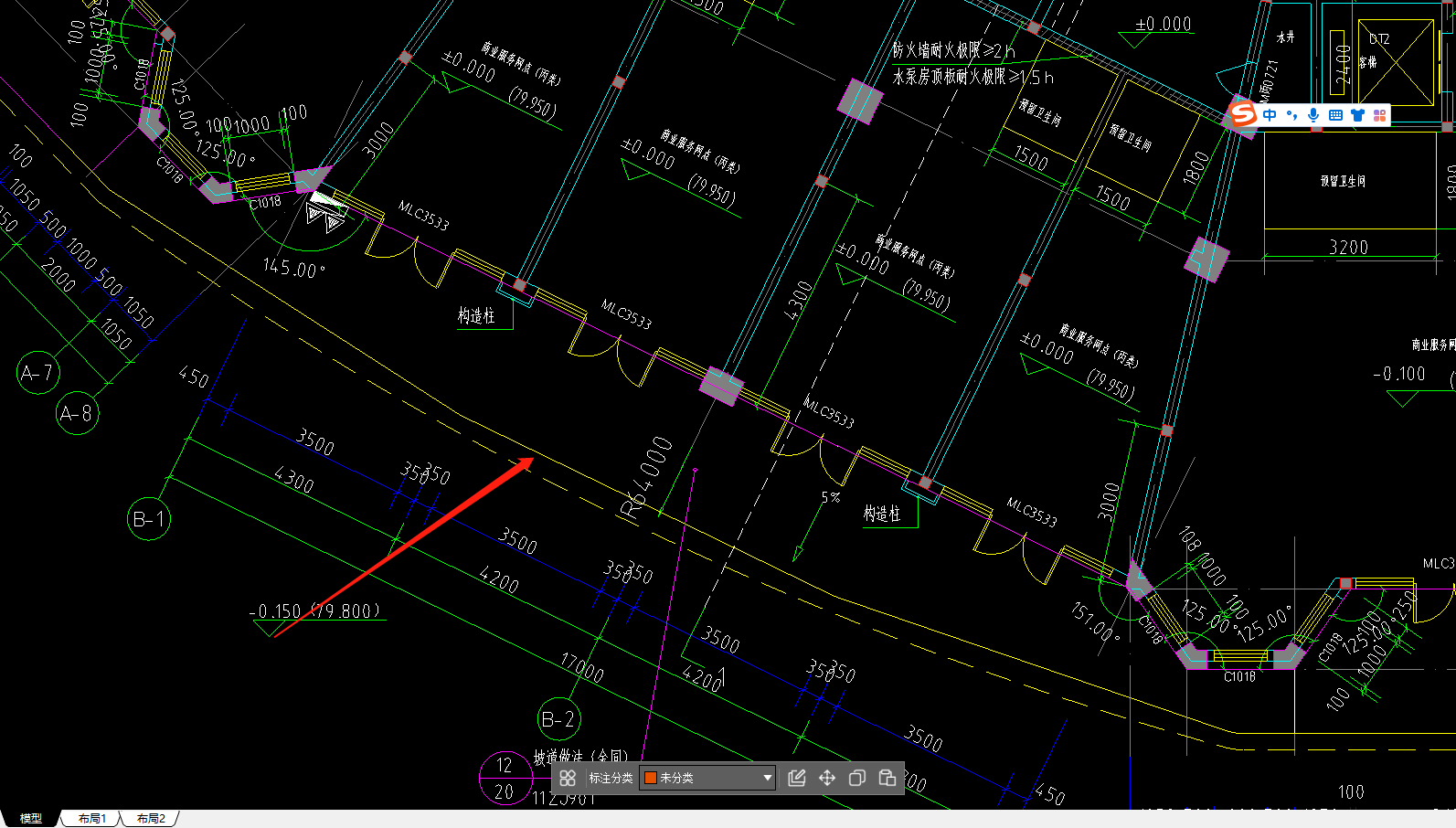
Task: Open the annotation grid panel icon
Action: [568, 778]
